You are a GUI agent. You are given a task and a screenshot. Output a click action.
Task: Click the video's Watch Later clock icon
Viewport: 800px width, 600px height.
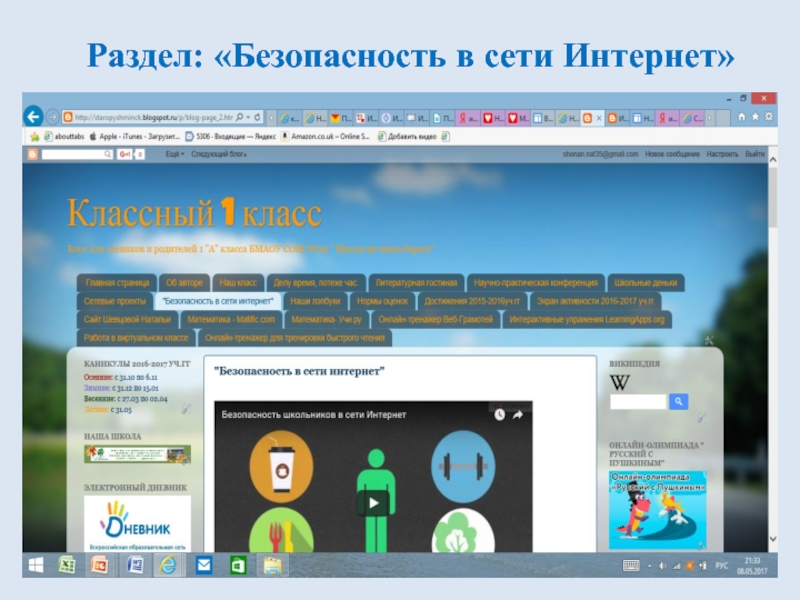click(x=499, y=413)
